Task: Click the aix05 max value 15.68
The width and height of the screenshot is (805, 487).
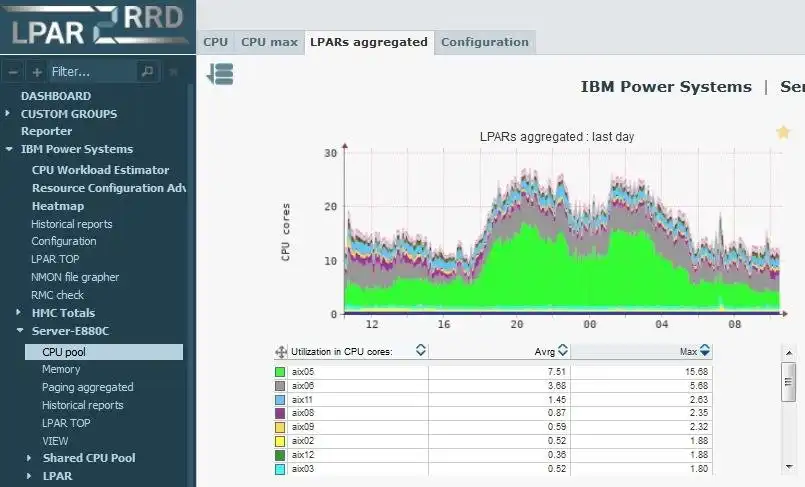Action: (696, 372)
